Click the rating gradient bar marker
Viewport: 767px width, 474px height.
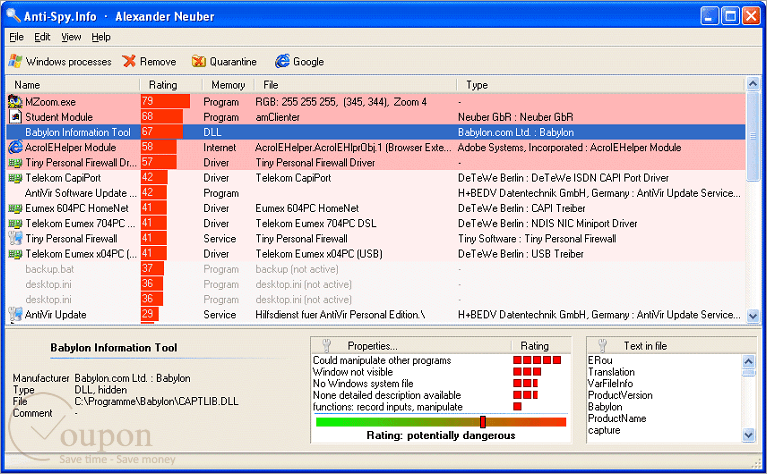click(x=482, y=422)
